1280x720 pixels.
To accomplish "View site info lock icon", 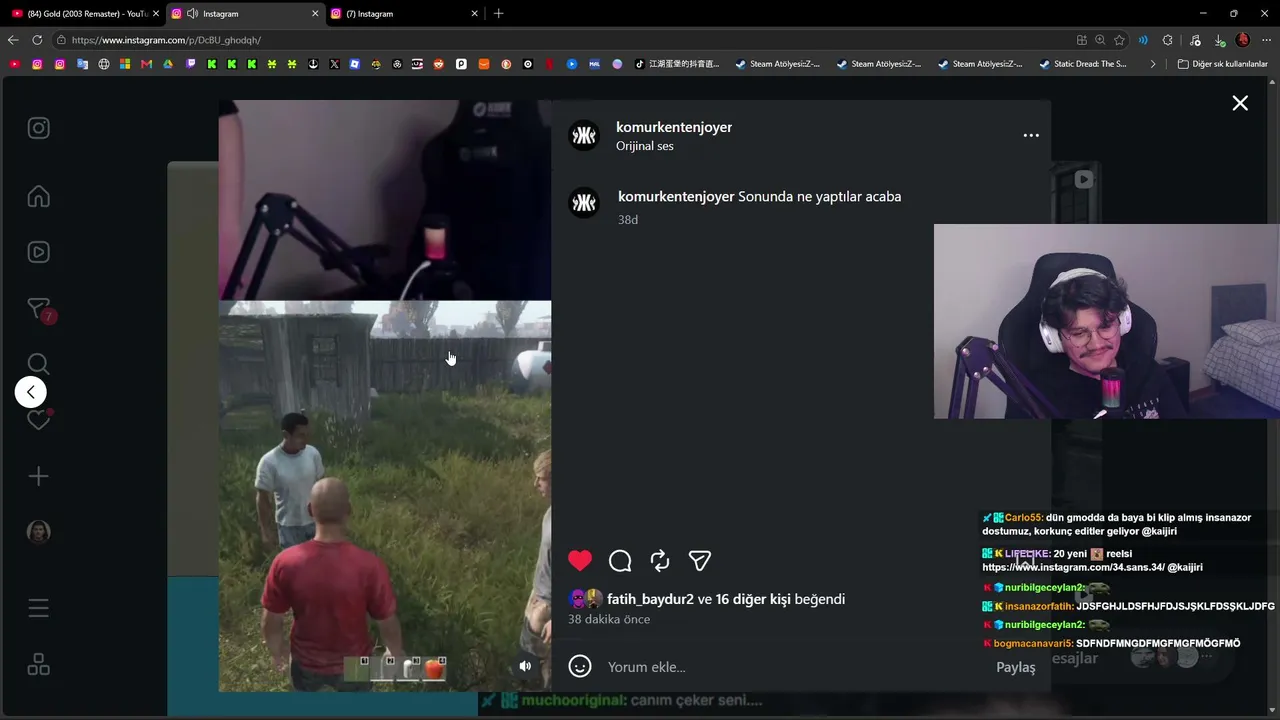I will (61, 40).
